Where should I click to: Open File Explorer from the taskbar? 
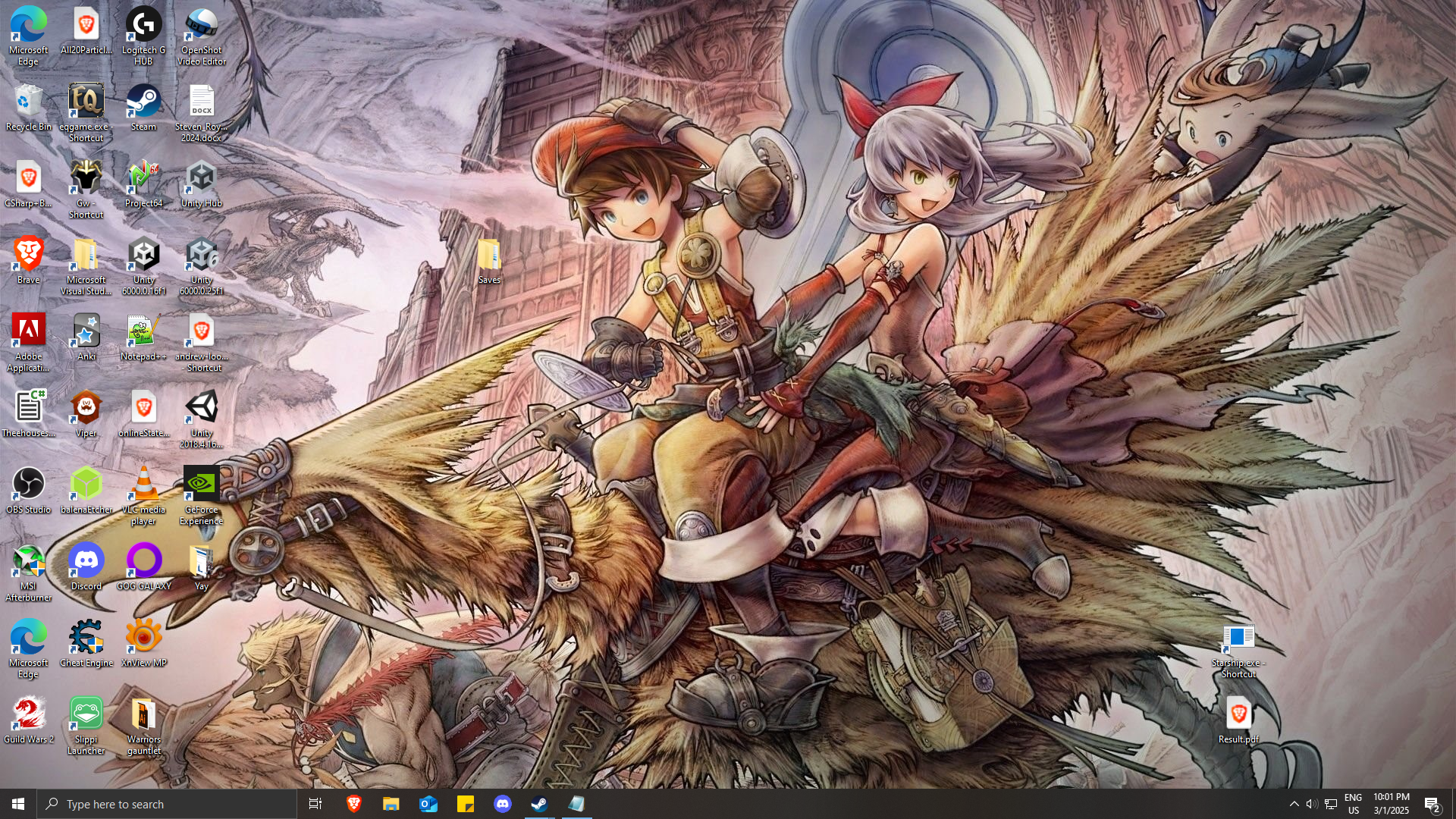[x=391, y=804]
